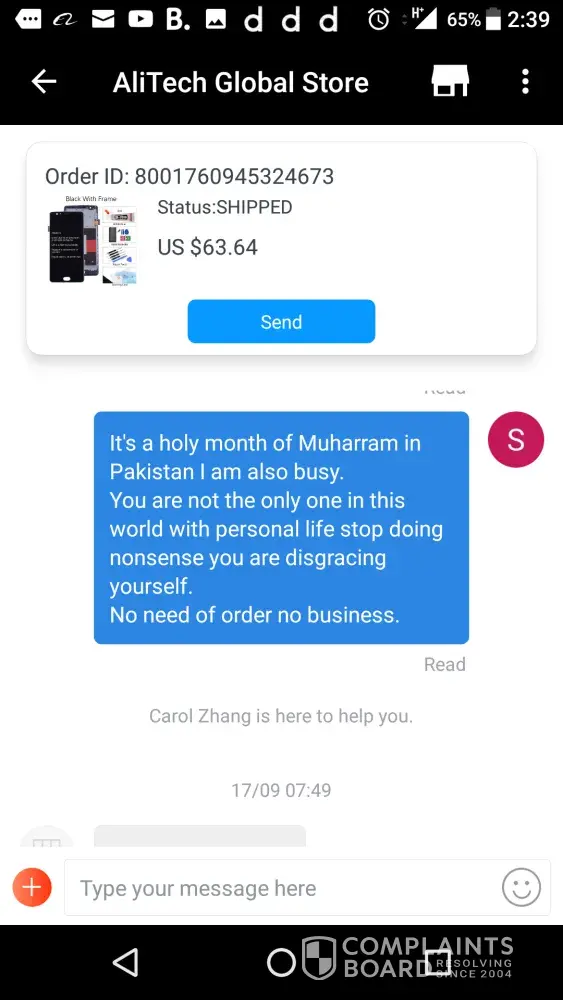Tap the seller avatar at bottom left
Screen dimensions: 563x1000
[47, 836]
